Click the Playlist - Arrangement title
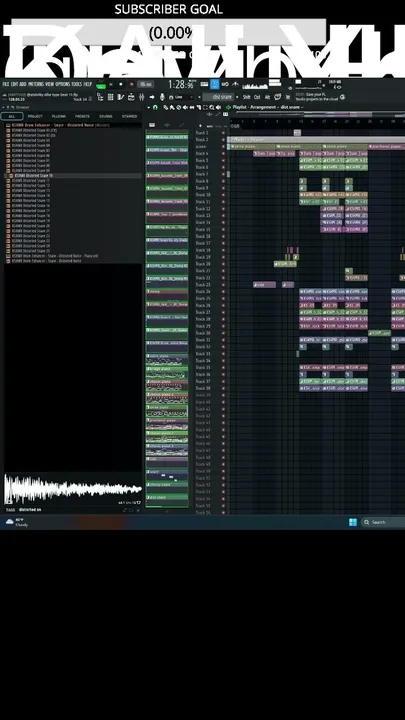The height and width of the screenshot is (720, 405). tap(268, 107)
